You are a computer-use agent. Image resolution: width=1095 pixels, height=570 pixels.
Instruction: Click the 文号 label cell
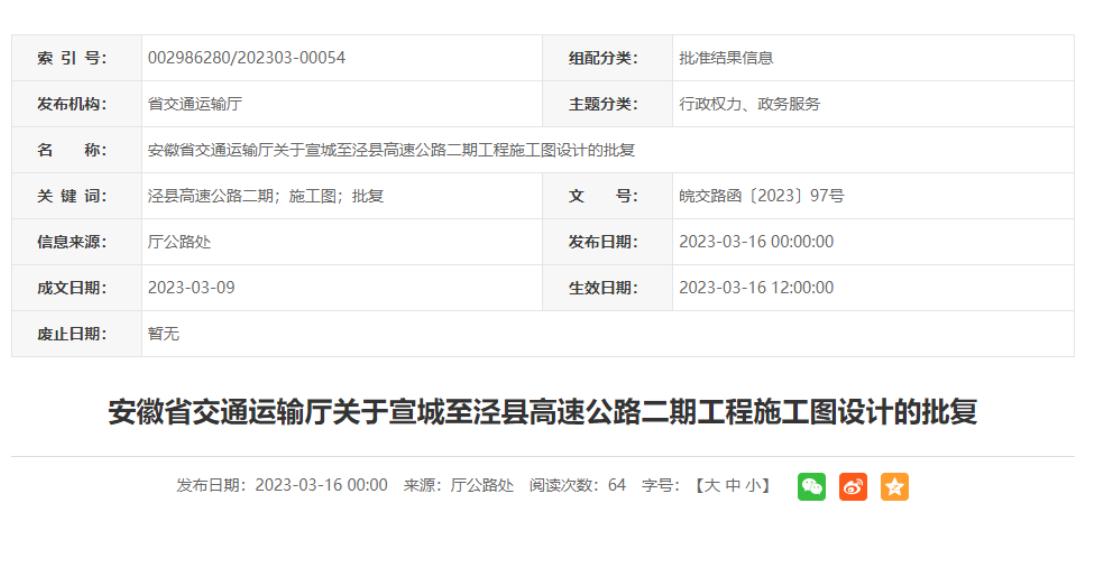pos(608,196)
